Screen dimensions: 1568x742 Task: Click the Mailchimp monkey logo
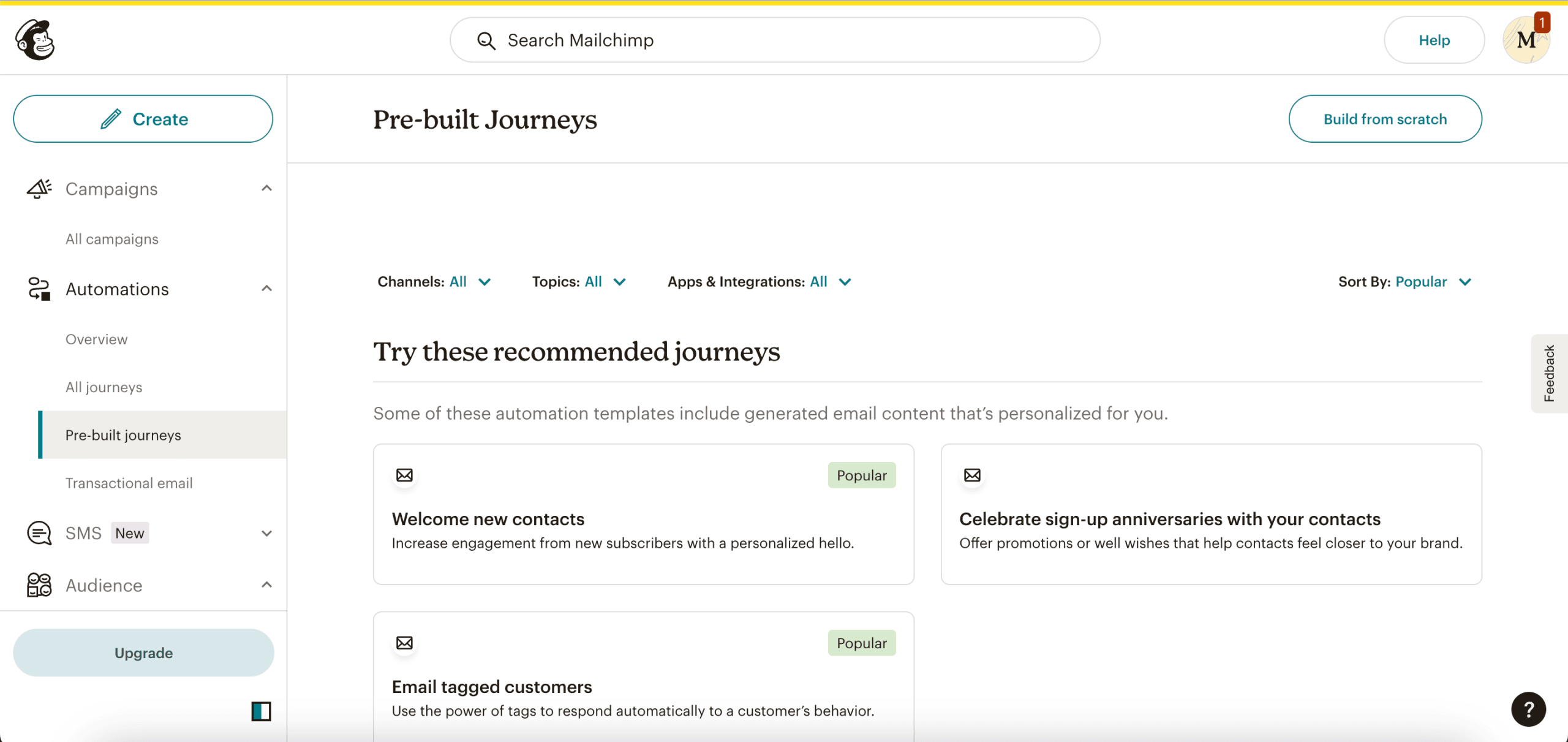[35, 39]
